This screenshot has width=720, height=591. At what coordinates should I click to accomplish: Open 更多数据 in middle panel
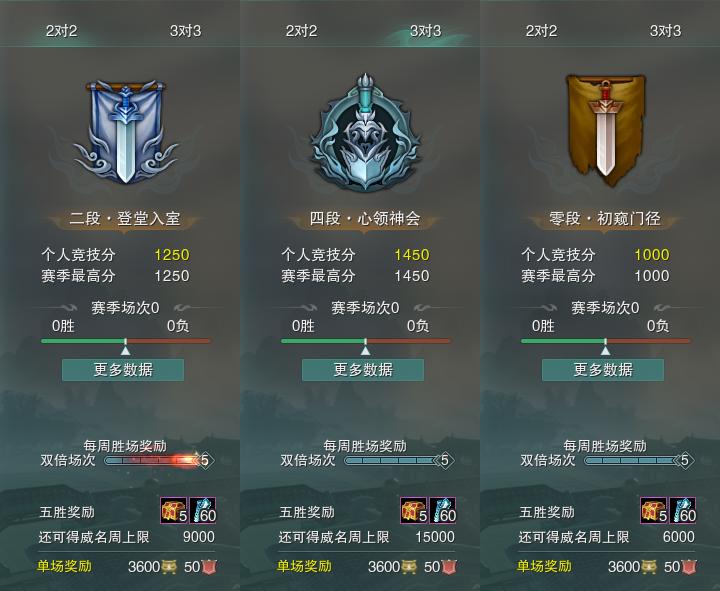363,370
